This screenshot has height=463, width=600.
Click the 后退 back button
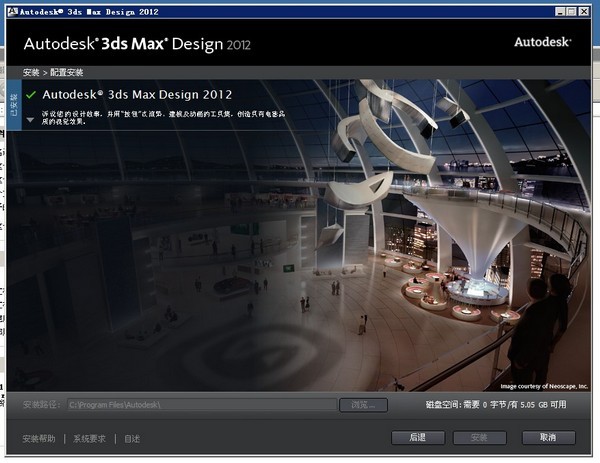click(417, 438)
